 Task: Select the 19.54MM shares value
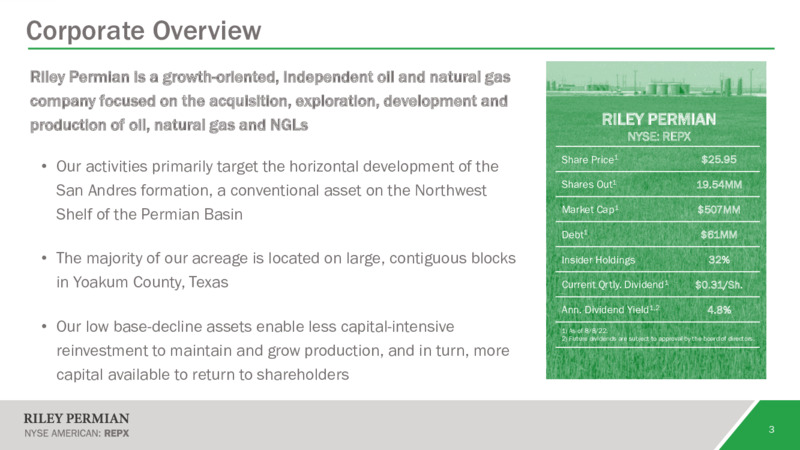[718, 184]
